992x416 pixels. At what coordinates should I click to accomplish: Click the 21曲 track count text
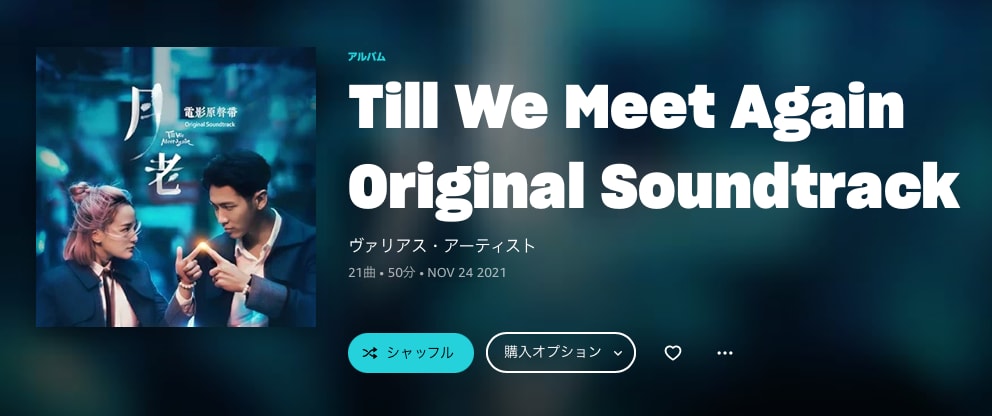point(362,273)
